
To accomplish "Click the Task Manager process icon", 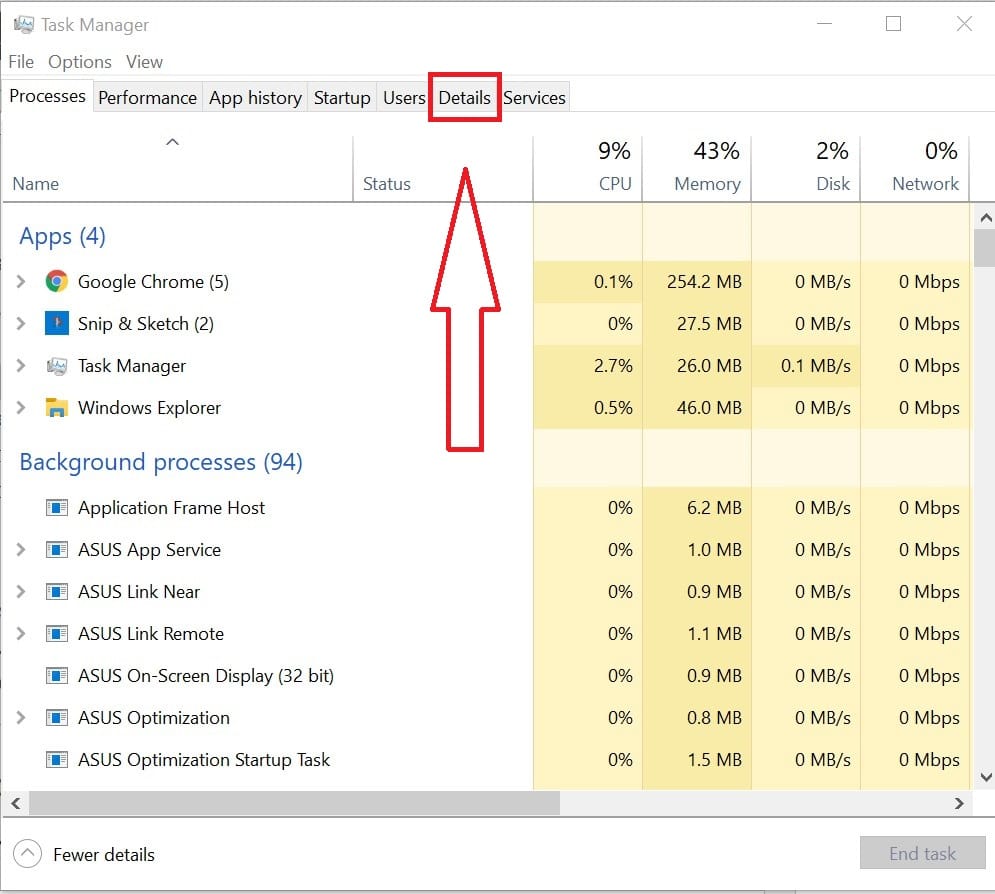I will (x=56, y=366).
